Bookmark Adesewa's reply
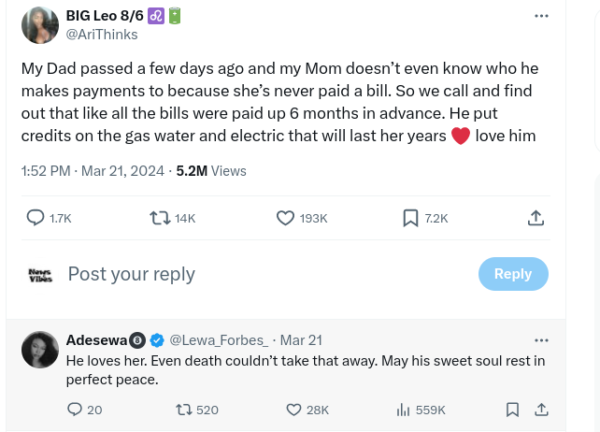The image size is (600, 432). (x=512, y=409)
